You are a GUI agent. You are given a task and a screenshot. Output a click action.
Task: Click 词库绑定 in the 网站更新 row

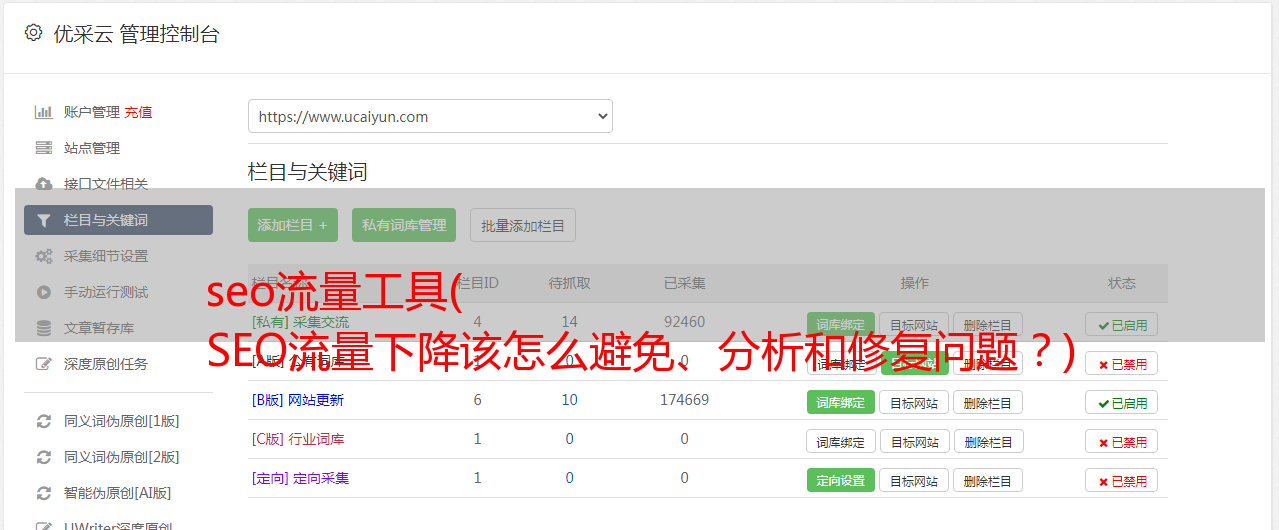(x=841, y=402)
